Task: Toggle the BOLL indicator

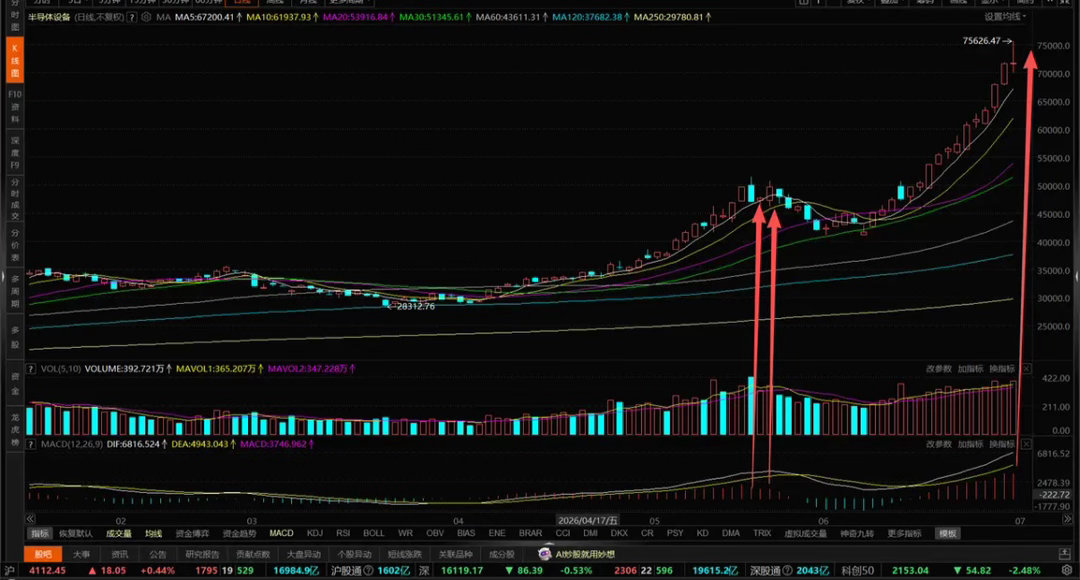Action: point(374,533)
